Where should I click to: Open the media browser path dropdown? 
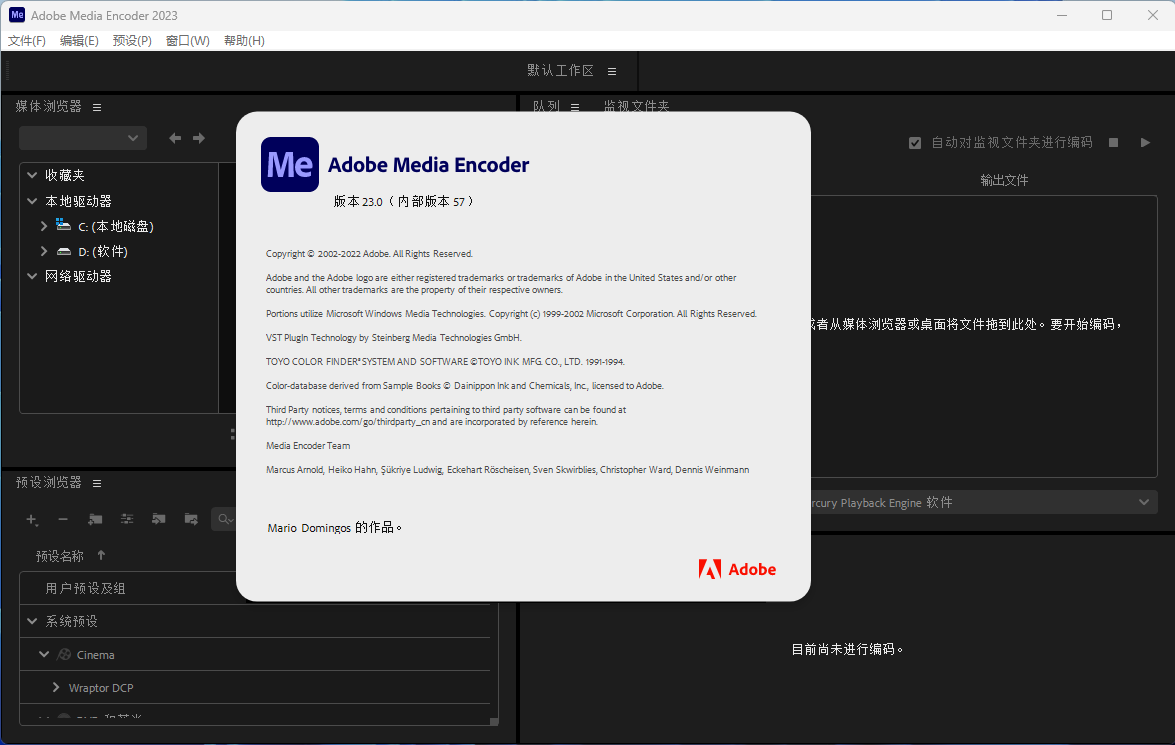(x=83, y=138)
